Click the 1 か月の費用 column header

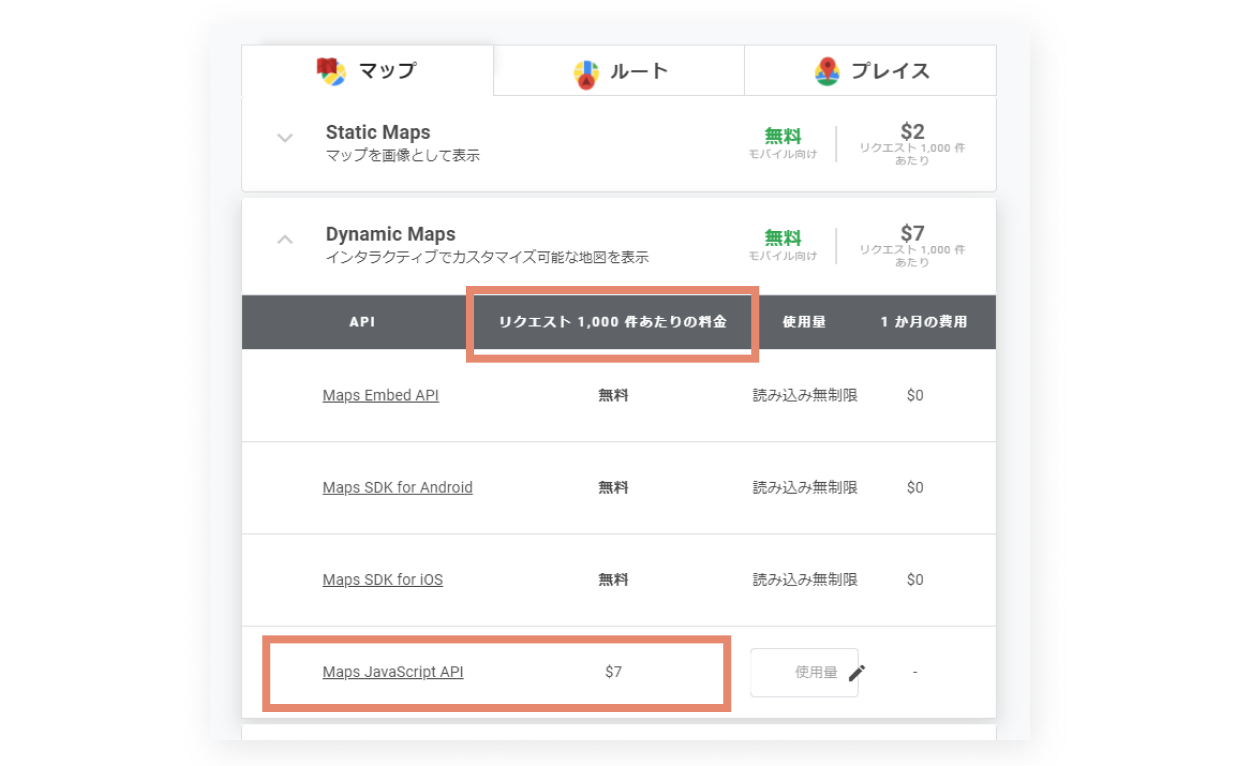(923, 323)
